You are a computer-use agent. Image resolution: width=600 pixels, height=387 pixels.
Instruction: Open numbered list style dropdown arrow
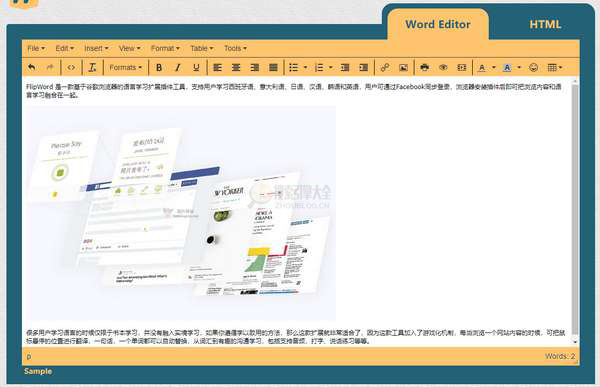click(331, 68)
